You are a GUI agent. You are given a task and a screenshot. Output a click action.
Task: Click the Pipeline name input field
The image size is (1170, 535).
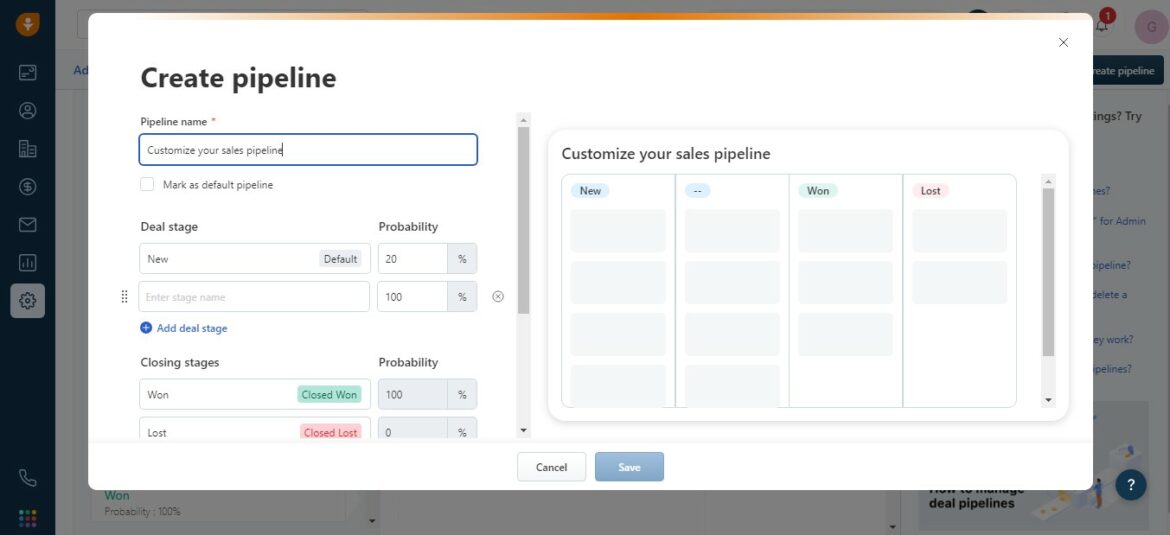tap(308, 150)
